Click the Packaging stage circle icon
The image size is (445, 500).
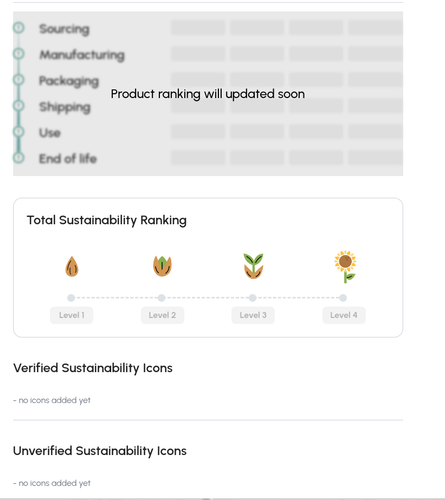point(19,79)
